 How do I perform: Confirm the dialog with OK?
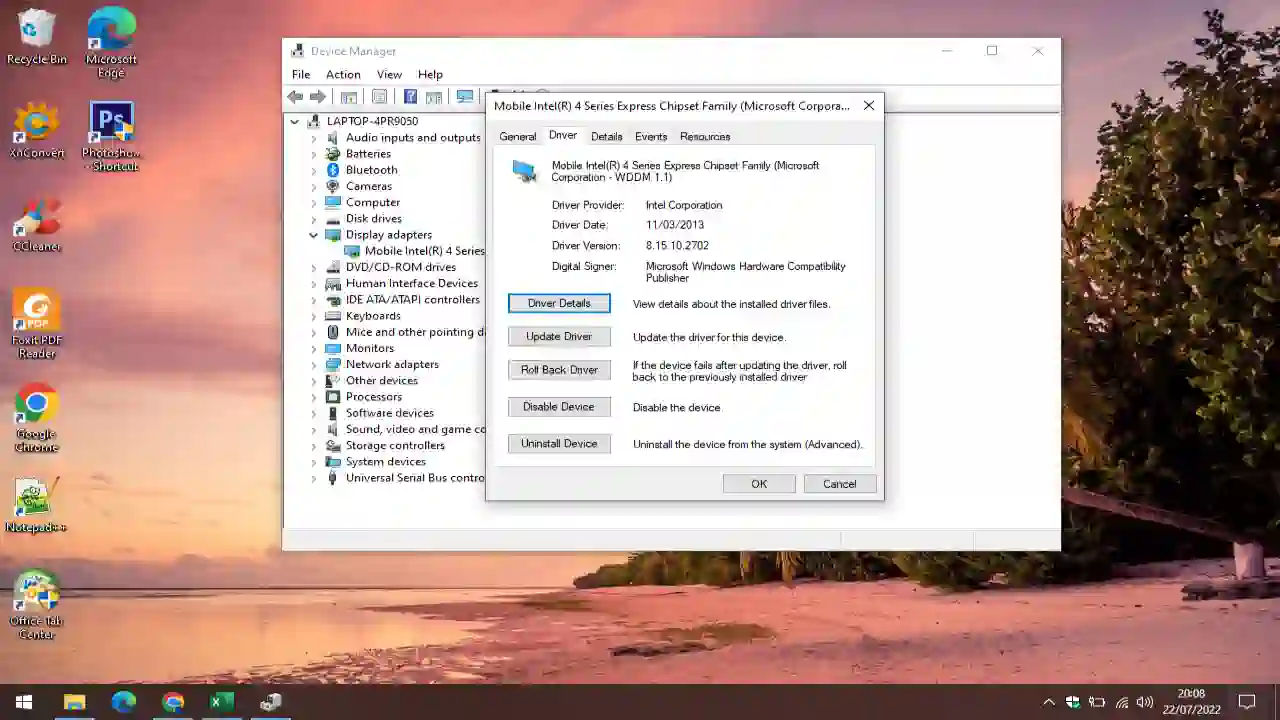[759, 484]
